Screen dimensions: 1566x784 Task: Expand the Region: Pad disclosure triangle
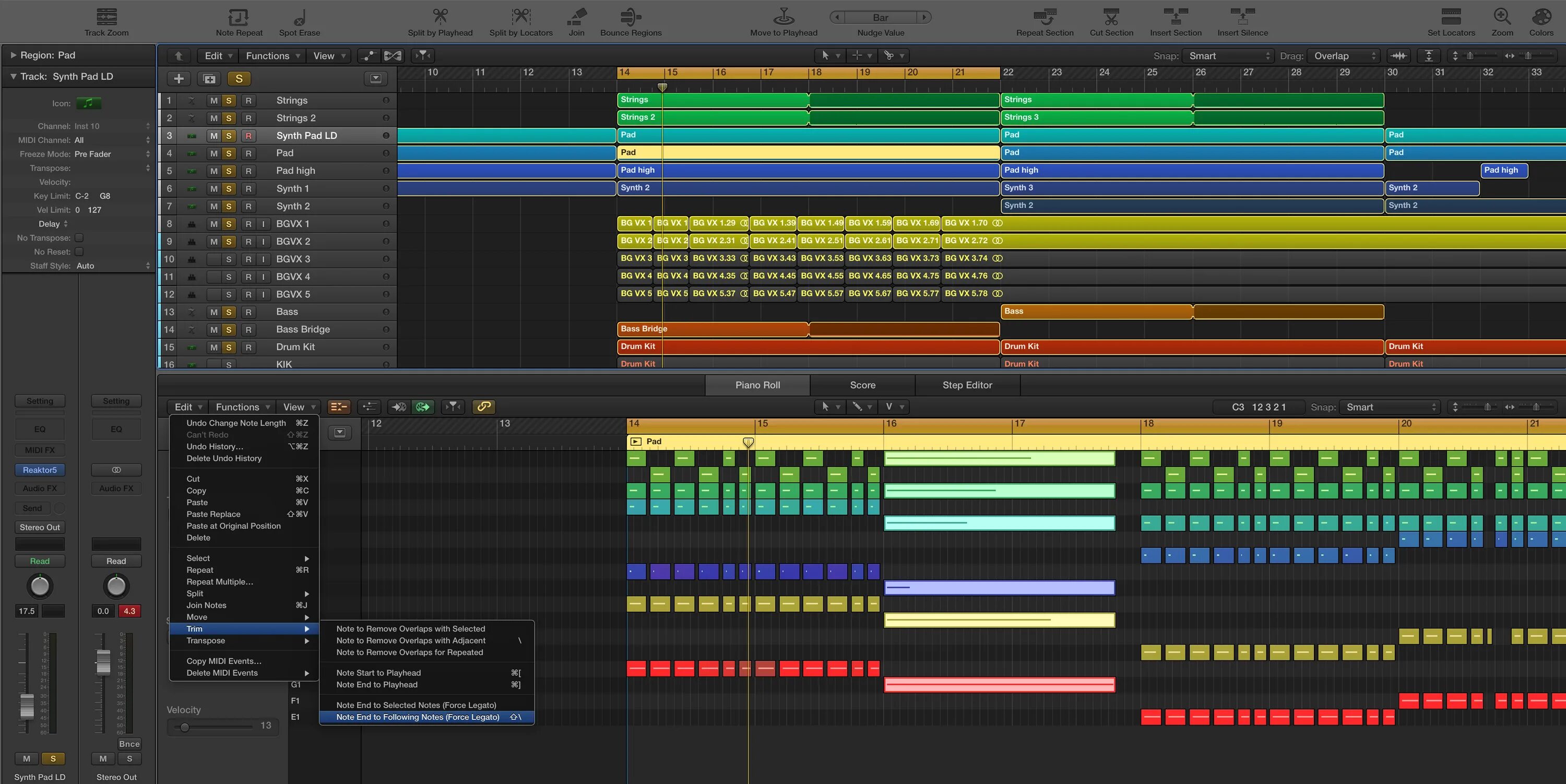coord(13,55)
